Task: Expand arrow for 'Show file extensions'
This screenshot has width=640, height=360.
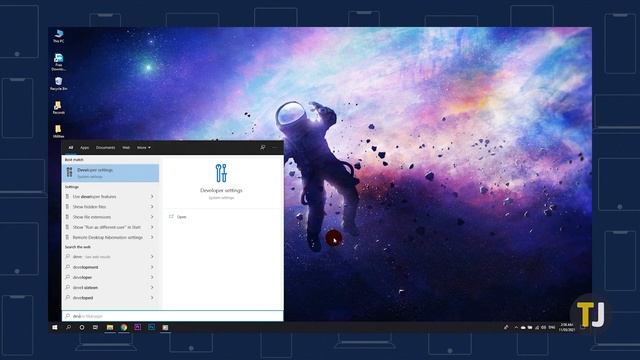Action: point(152,217)
